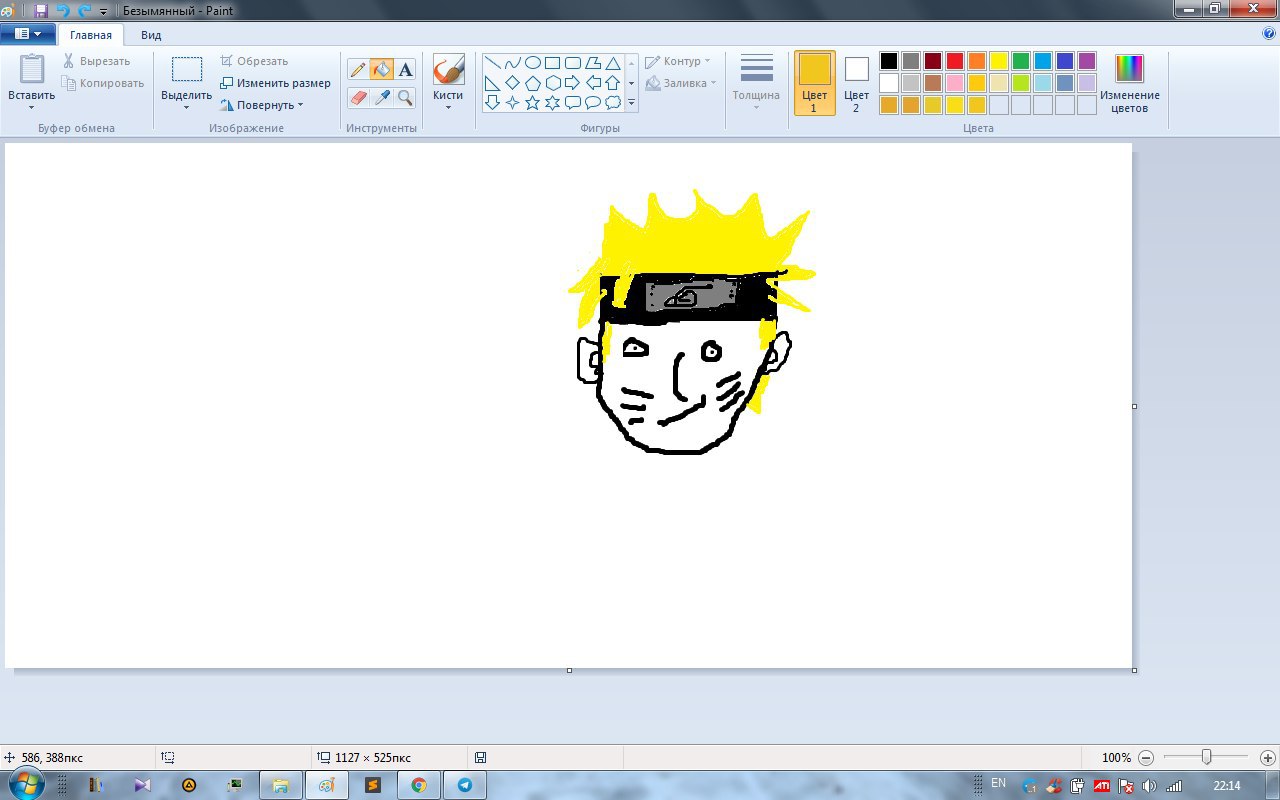Screen dimensions: 1280x800
Task: Open Windows Start button
Action: point(27,785)
